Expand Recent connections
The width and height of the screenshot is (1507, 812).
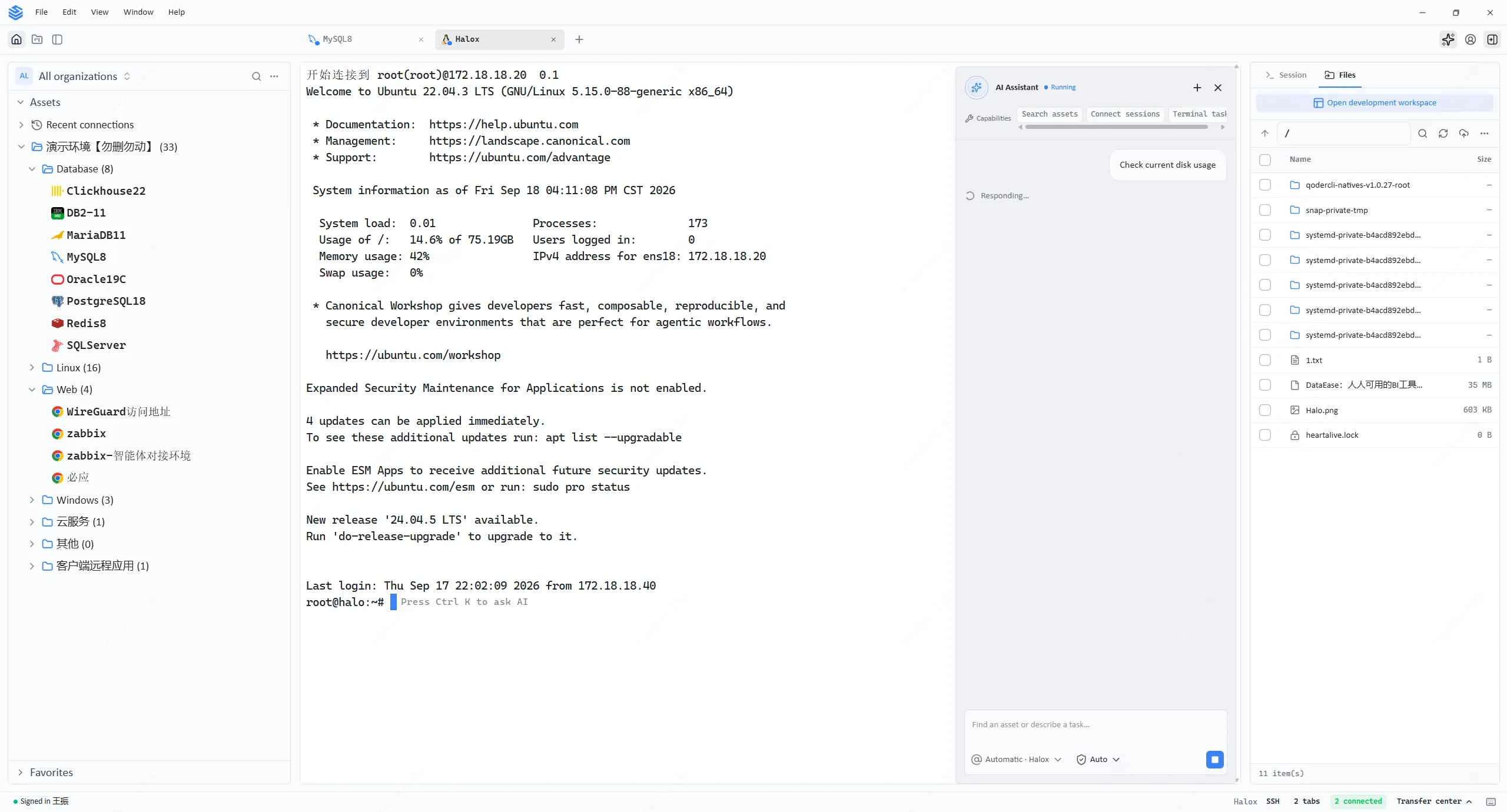click(x=21, y=125)
